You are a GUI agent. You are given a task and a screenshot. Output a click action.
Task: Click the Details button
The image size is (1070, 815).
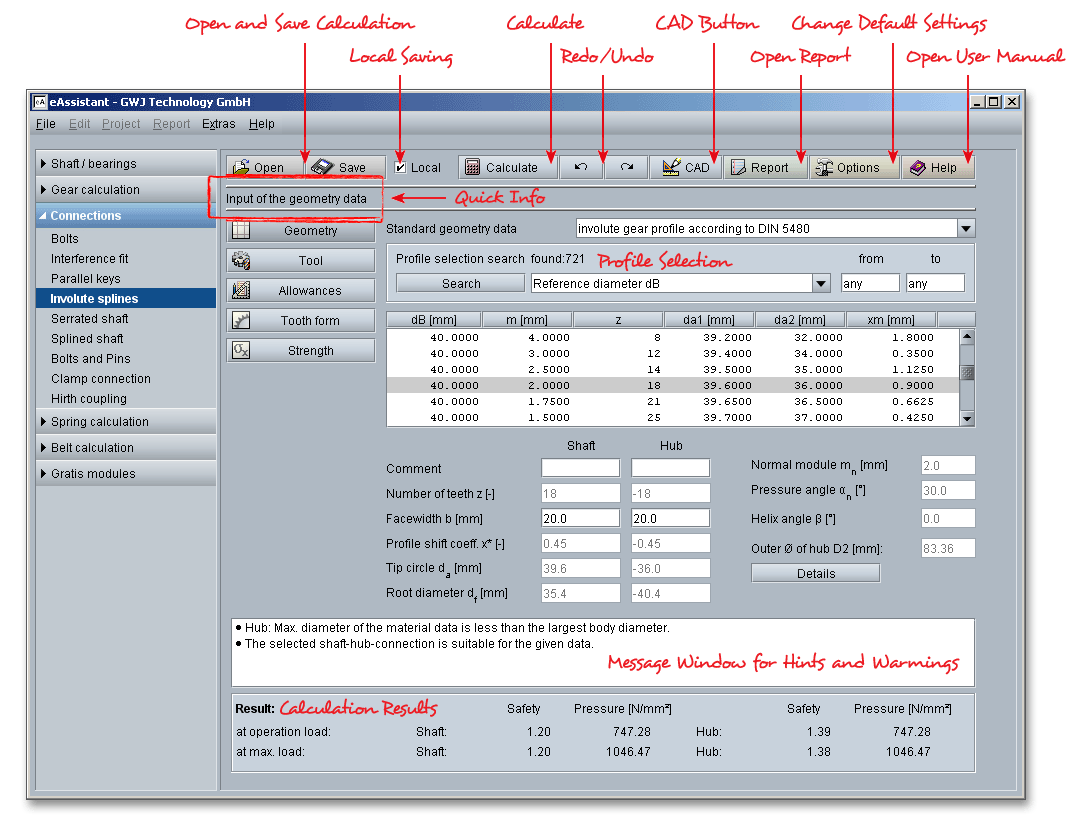pos(815,574)
